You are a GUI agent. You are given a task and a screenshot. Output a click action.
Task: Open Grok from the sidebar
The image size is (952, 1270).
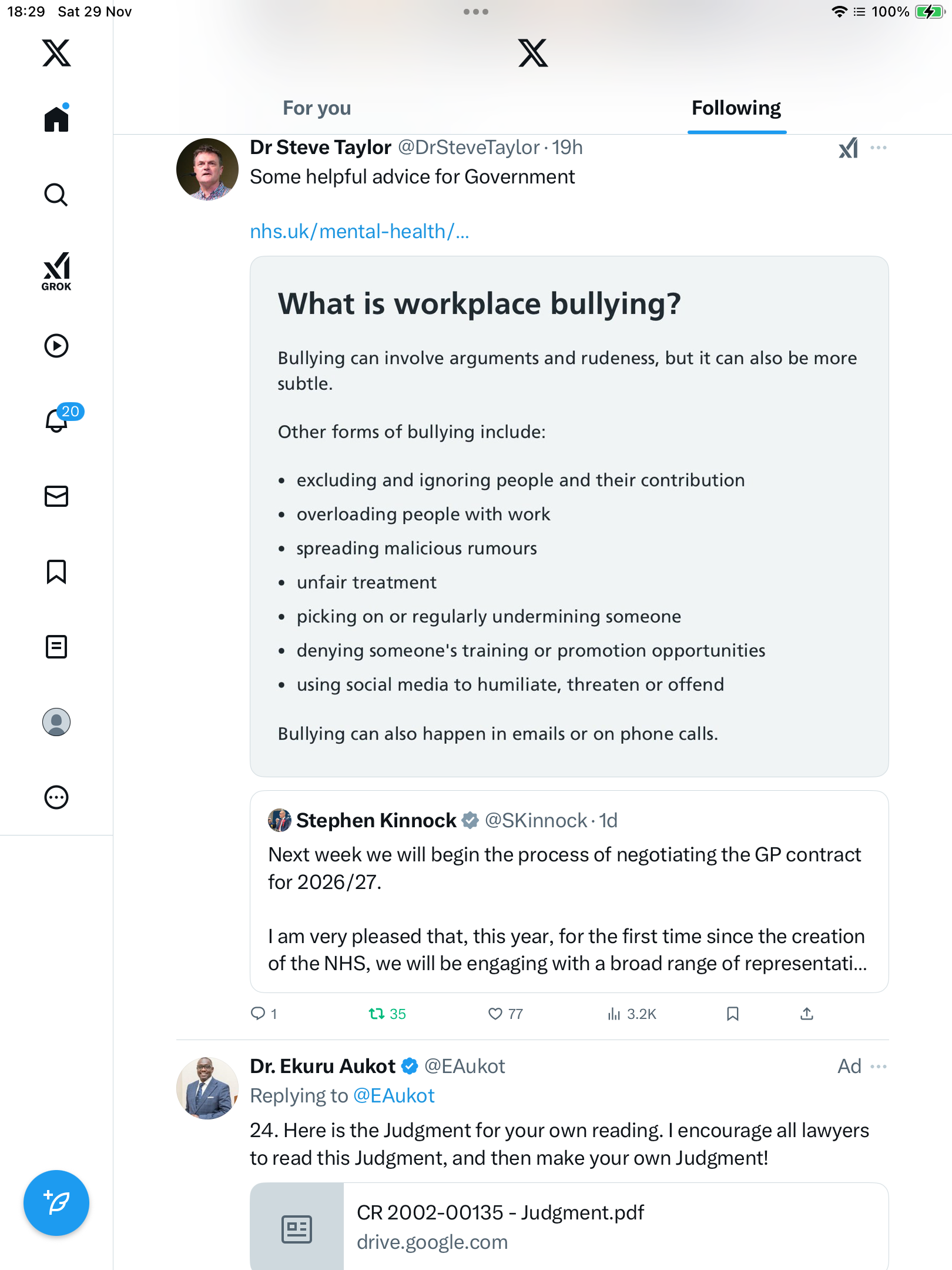56,271
